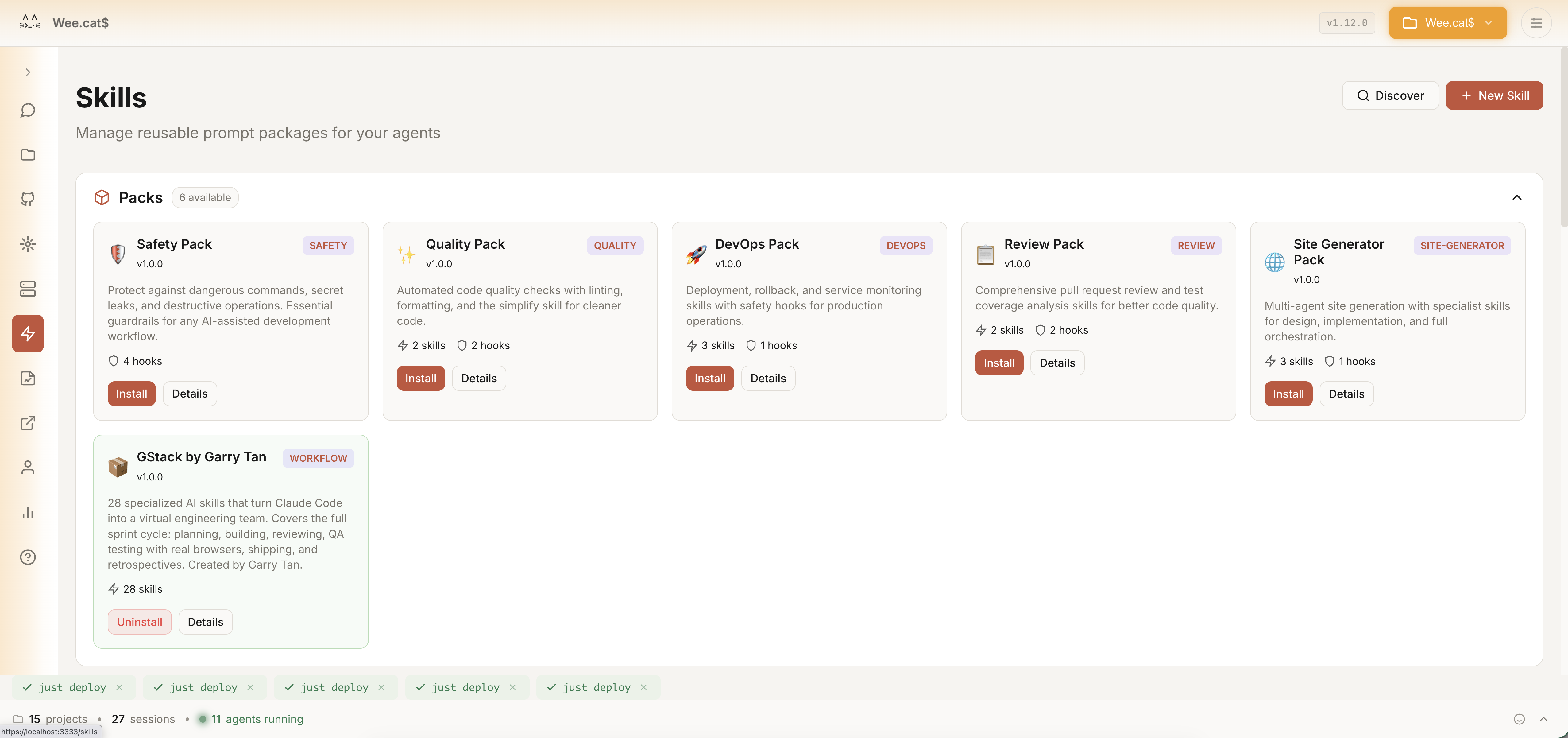Viewport: 1568px width, 738px height.
Task: Collapse the Packs section
Action: pyautogui.click(x=1516, y=197)
